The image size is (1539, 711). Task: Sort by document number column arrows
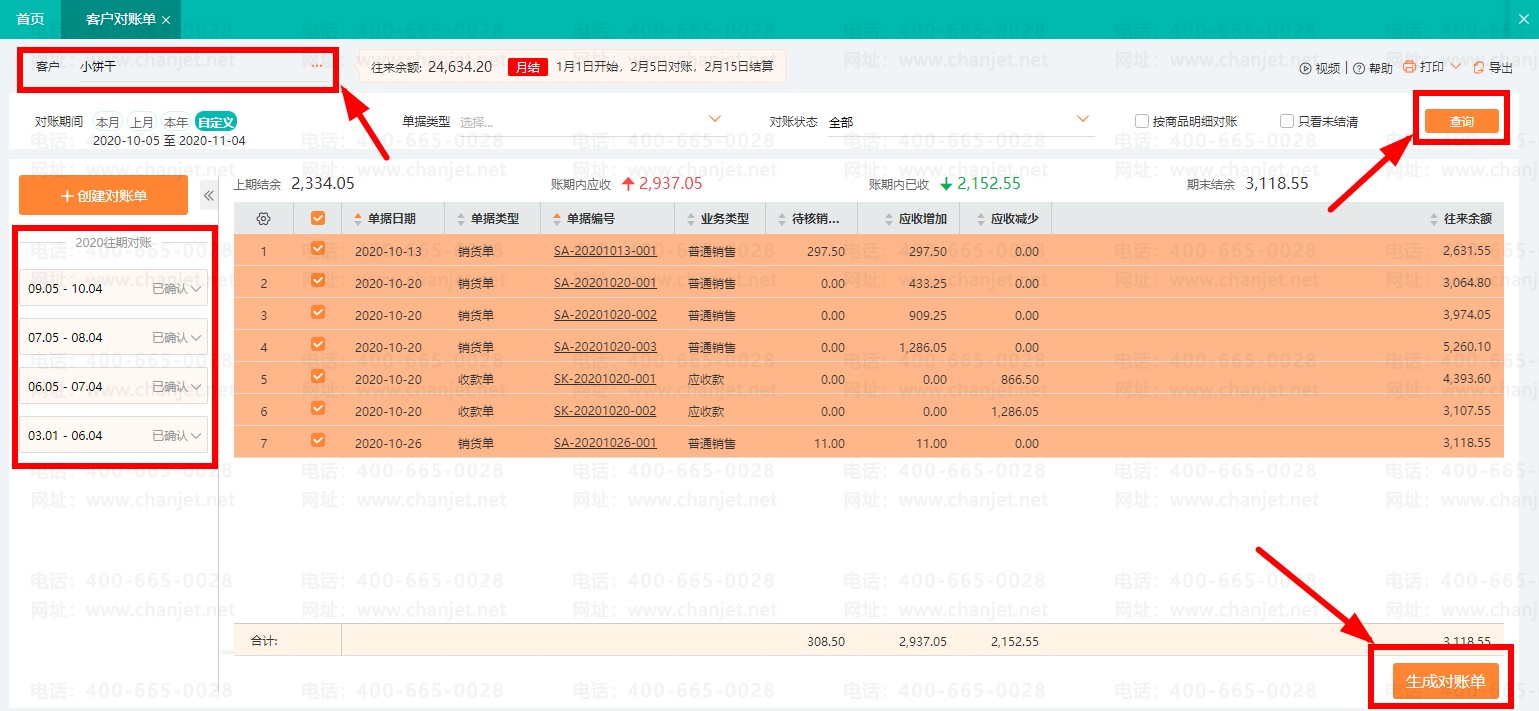tap(556, 219)
